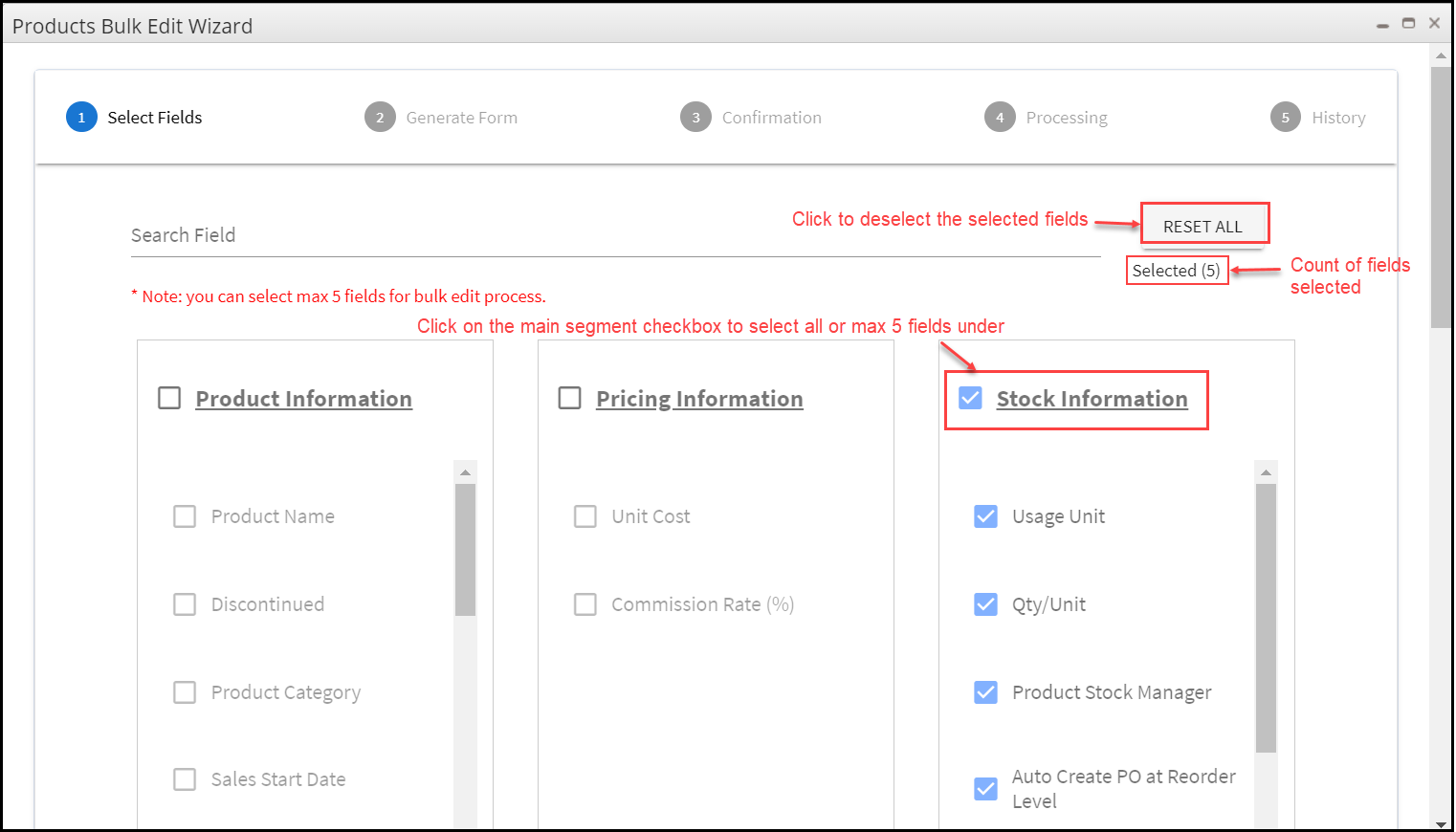Viewport: 1456px width, 832px height.
Task: Go to the Generate Form step label
Action: tap(462, 118)
